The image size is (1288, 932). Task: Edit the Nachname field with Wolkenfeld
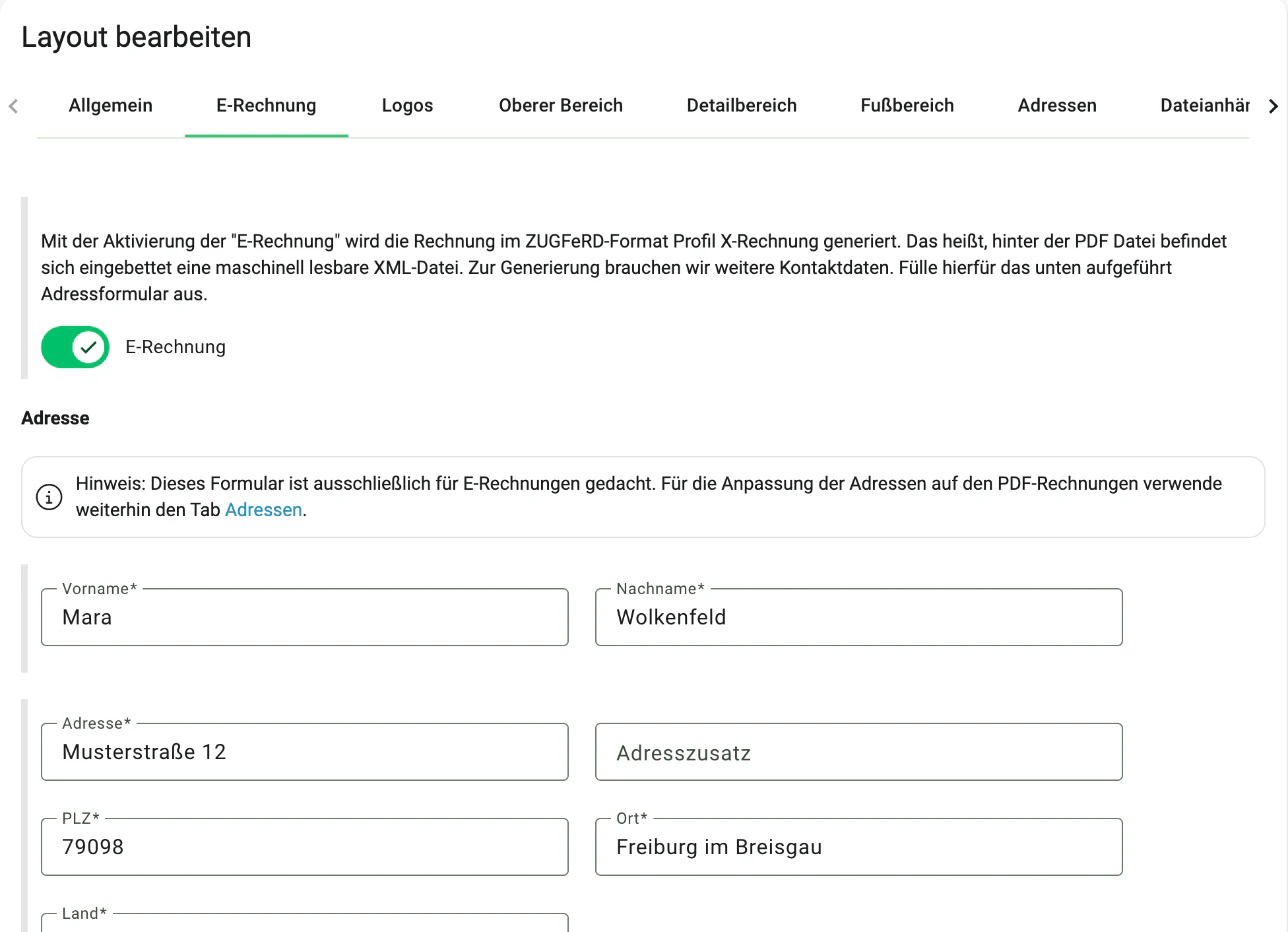coord(859,617)
